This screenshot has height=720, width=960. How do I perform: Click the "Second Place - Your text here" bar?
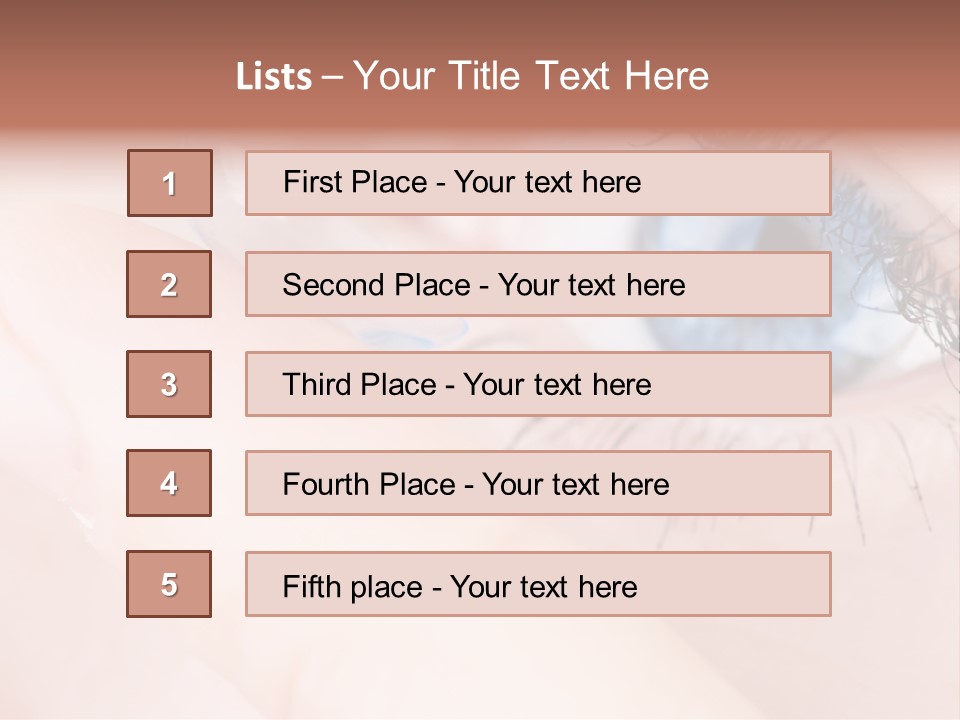[538, 284]
